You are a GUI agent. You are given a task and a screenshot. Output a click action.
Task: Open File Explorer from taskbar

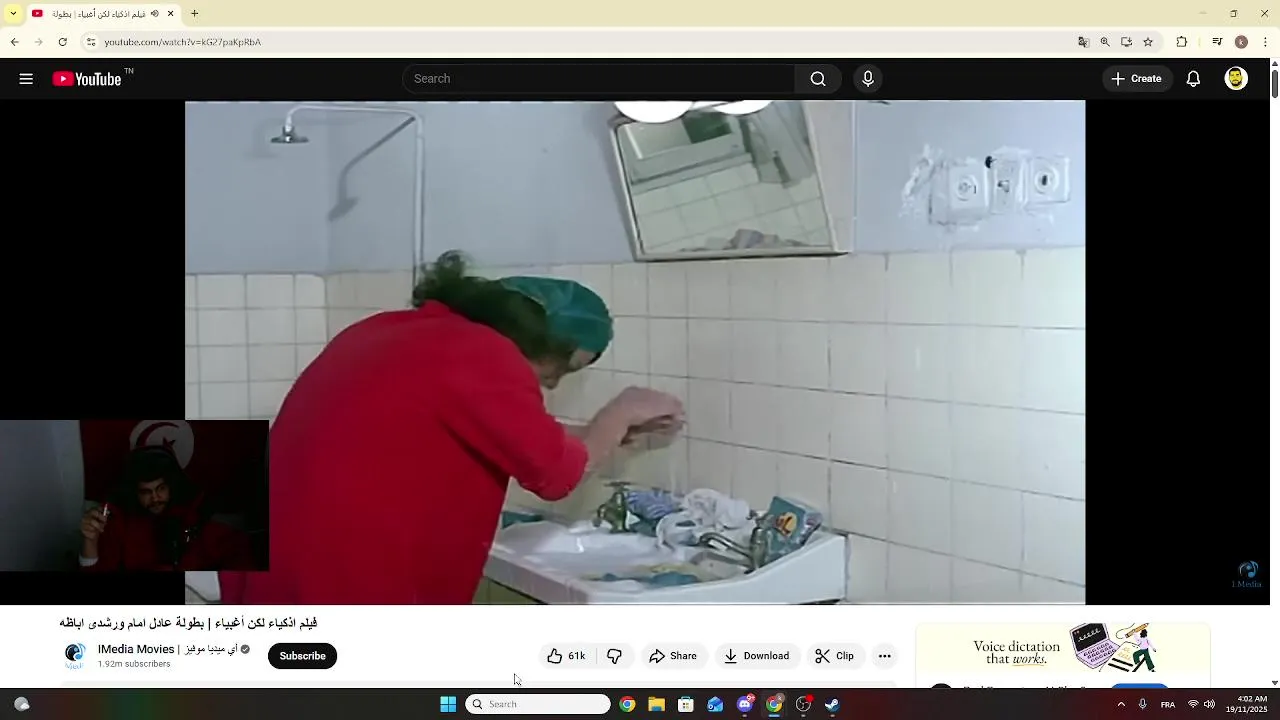click(x=656, y=704)
